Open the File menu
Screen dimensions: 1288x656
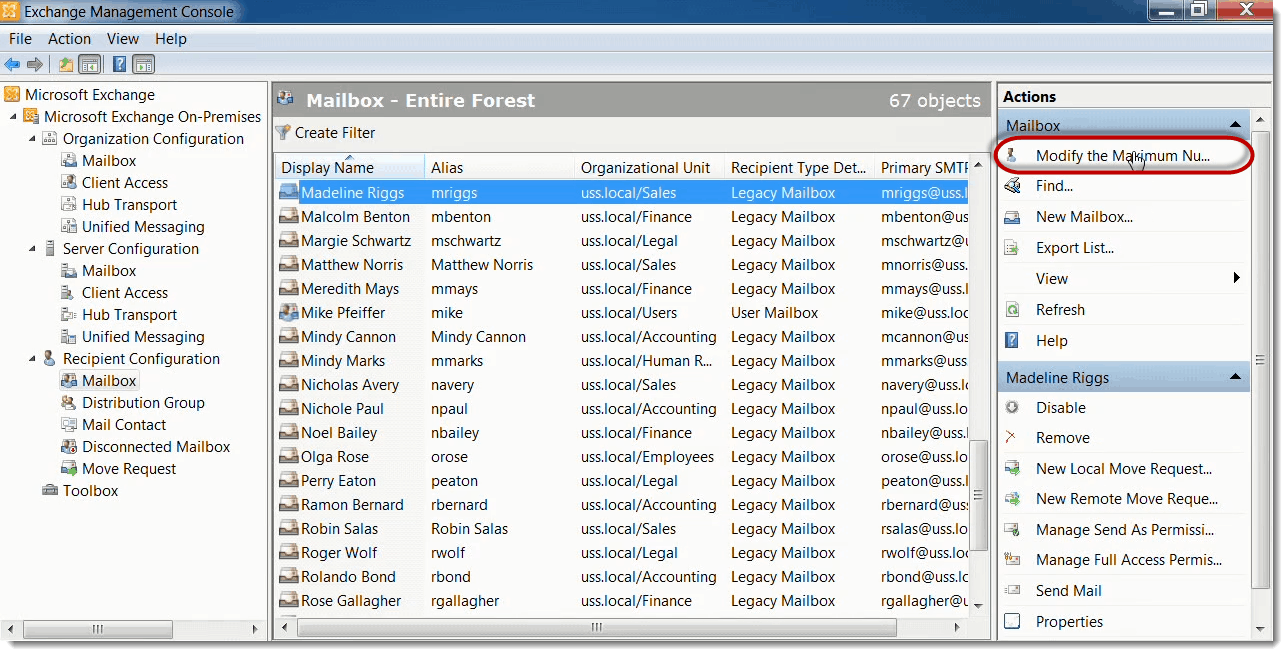[20, 39]
